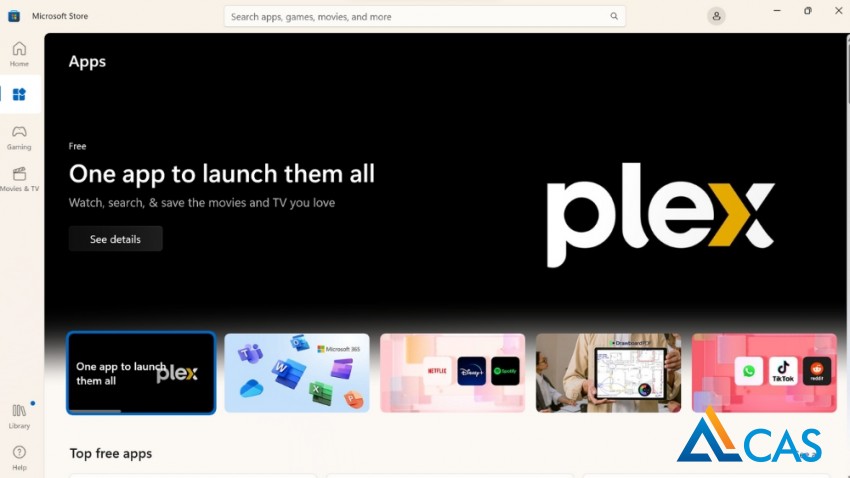Image resolution: width=850 pixels, height=478 pixels.
Task: Select the Netflix Disney+ Spotify thumbnail
Action: 453,373
